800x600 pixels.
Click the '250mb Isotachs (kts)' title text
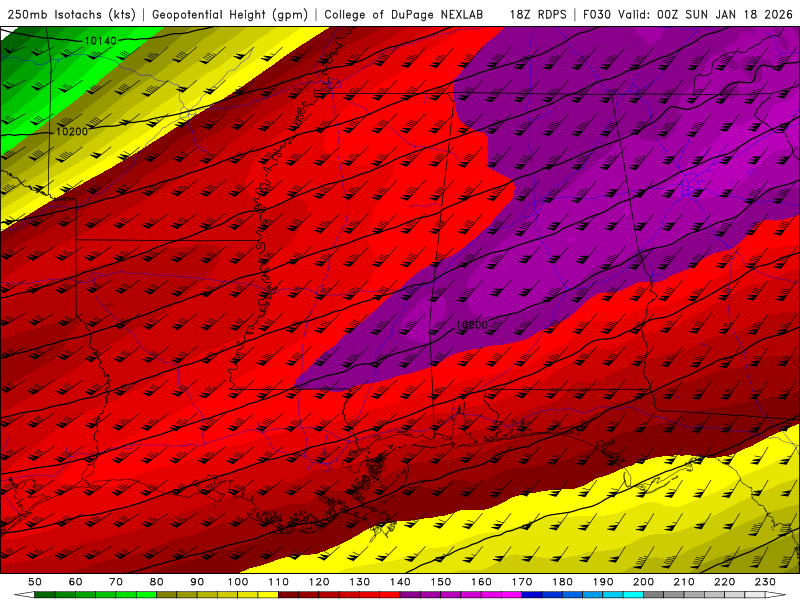coord(71,15)
